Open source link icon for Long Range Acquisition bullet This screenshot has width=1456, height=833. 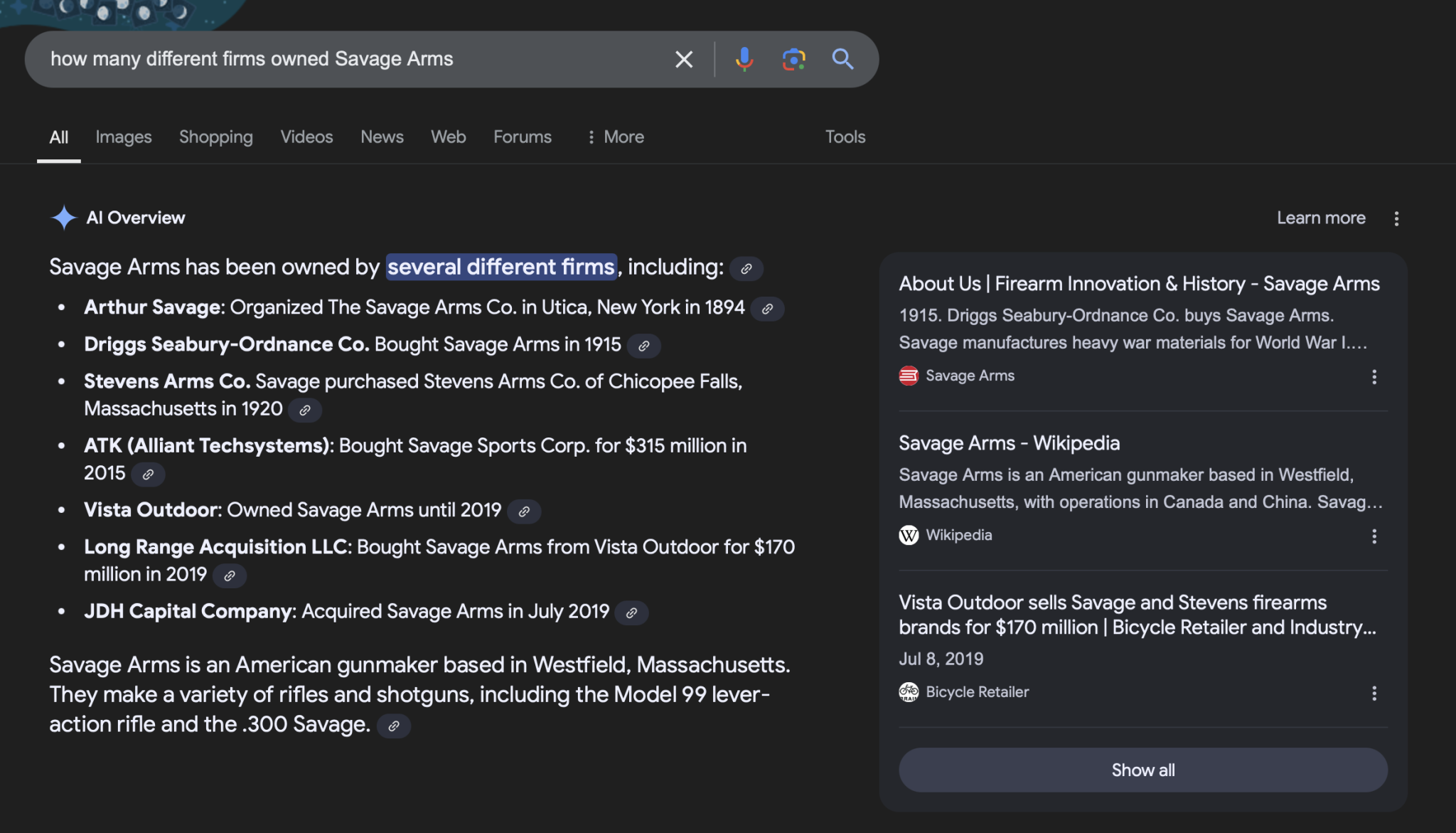(x=230, y=575)
